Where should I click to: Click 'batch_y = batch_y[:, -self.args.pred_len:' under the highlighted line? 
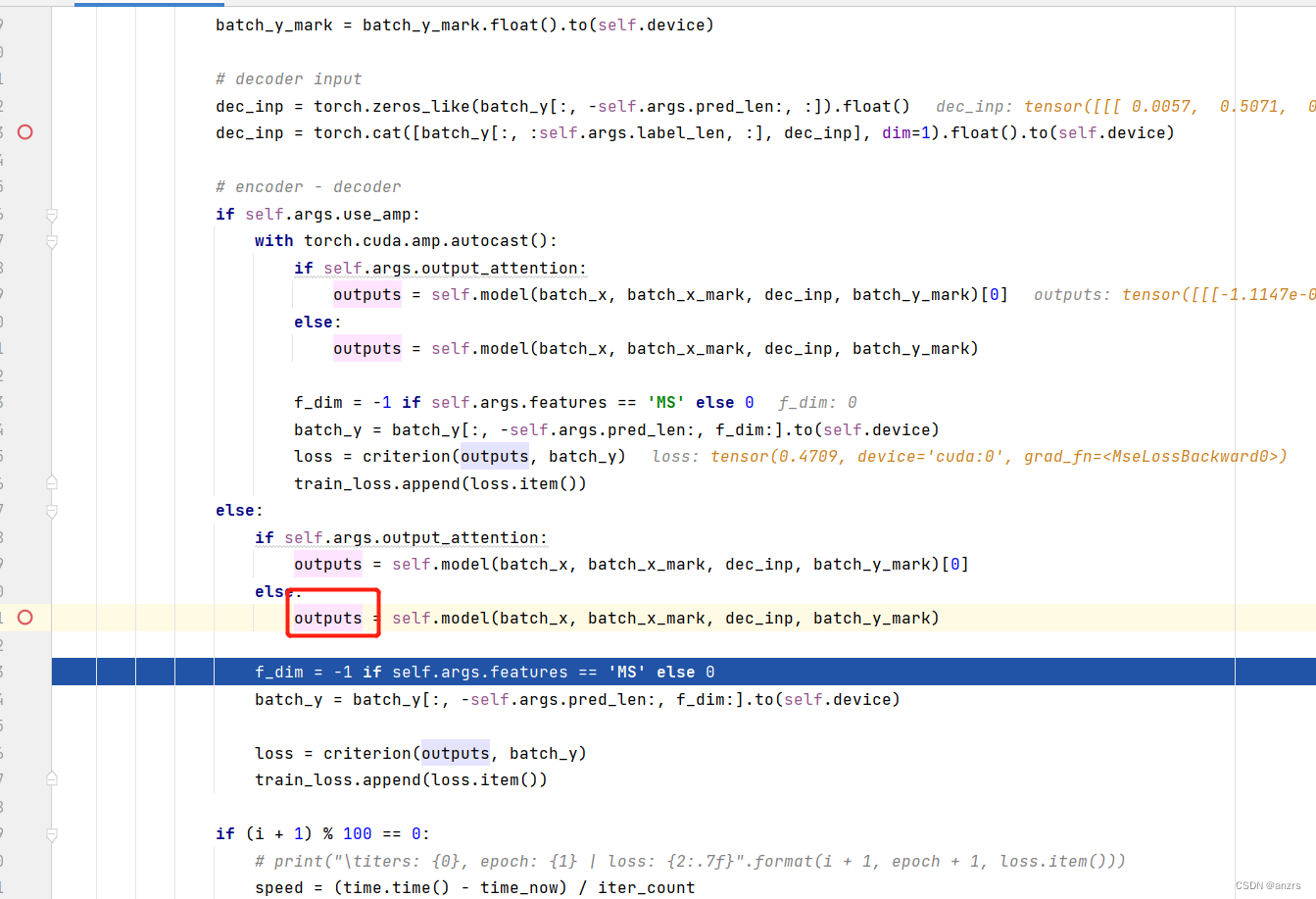coord(577,700)
